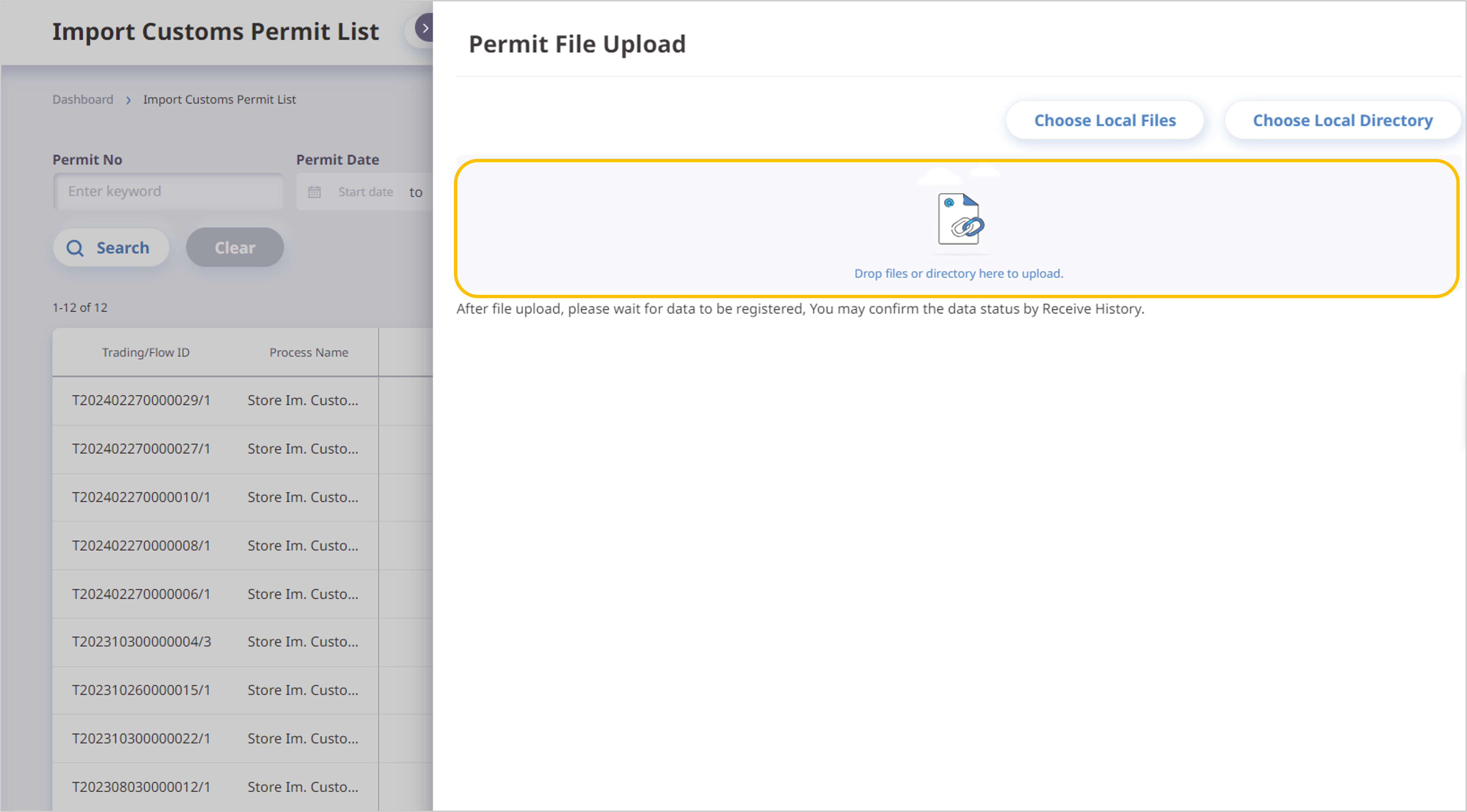Click the Process Name column header
This screenshot has height=812, width=1467.
[309, 352]
